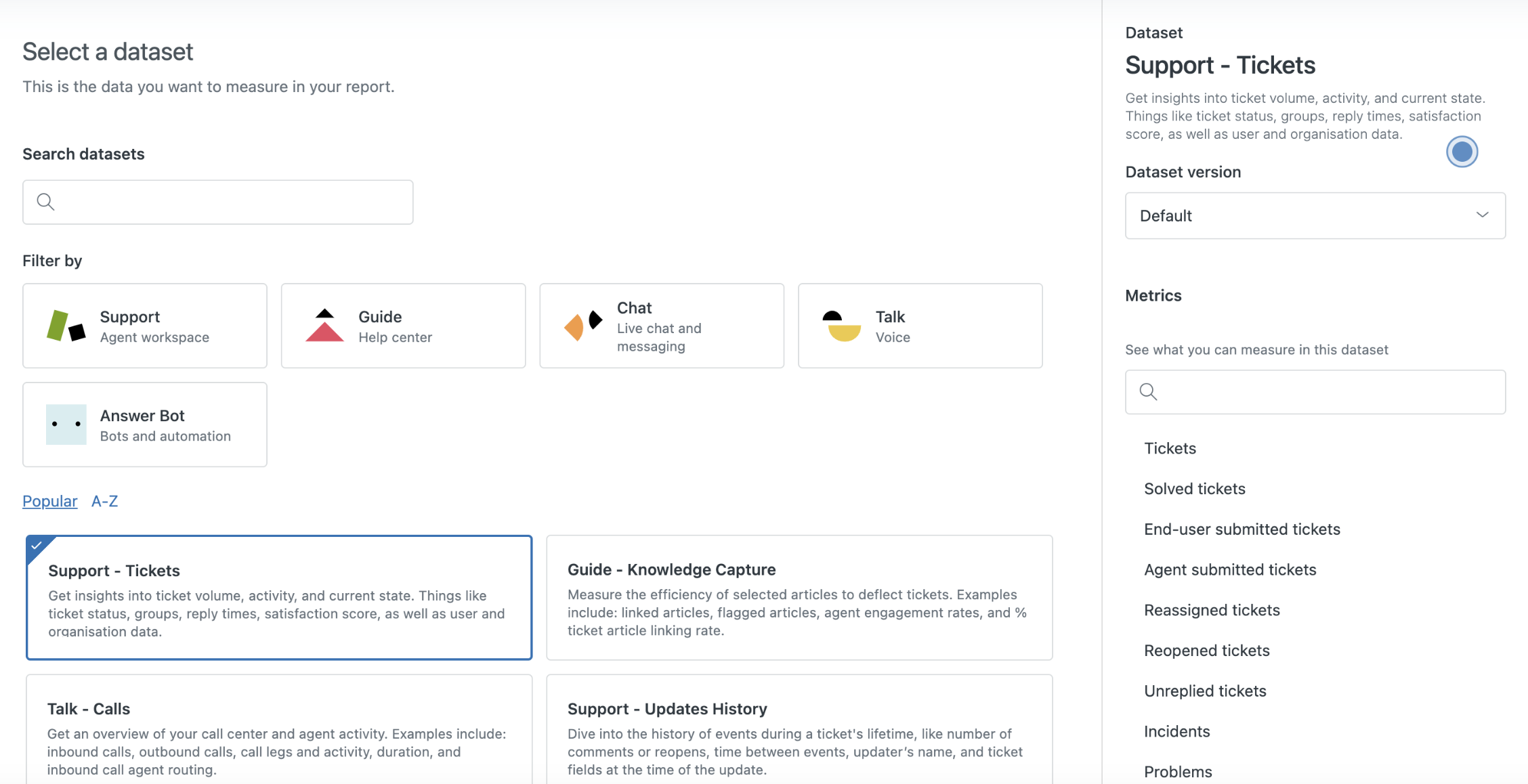Switch to the Popular sorting tab
The height and width of the screenshot is (784, 1528).
click(49, 501)
